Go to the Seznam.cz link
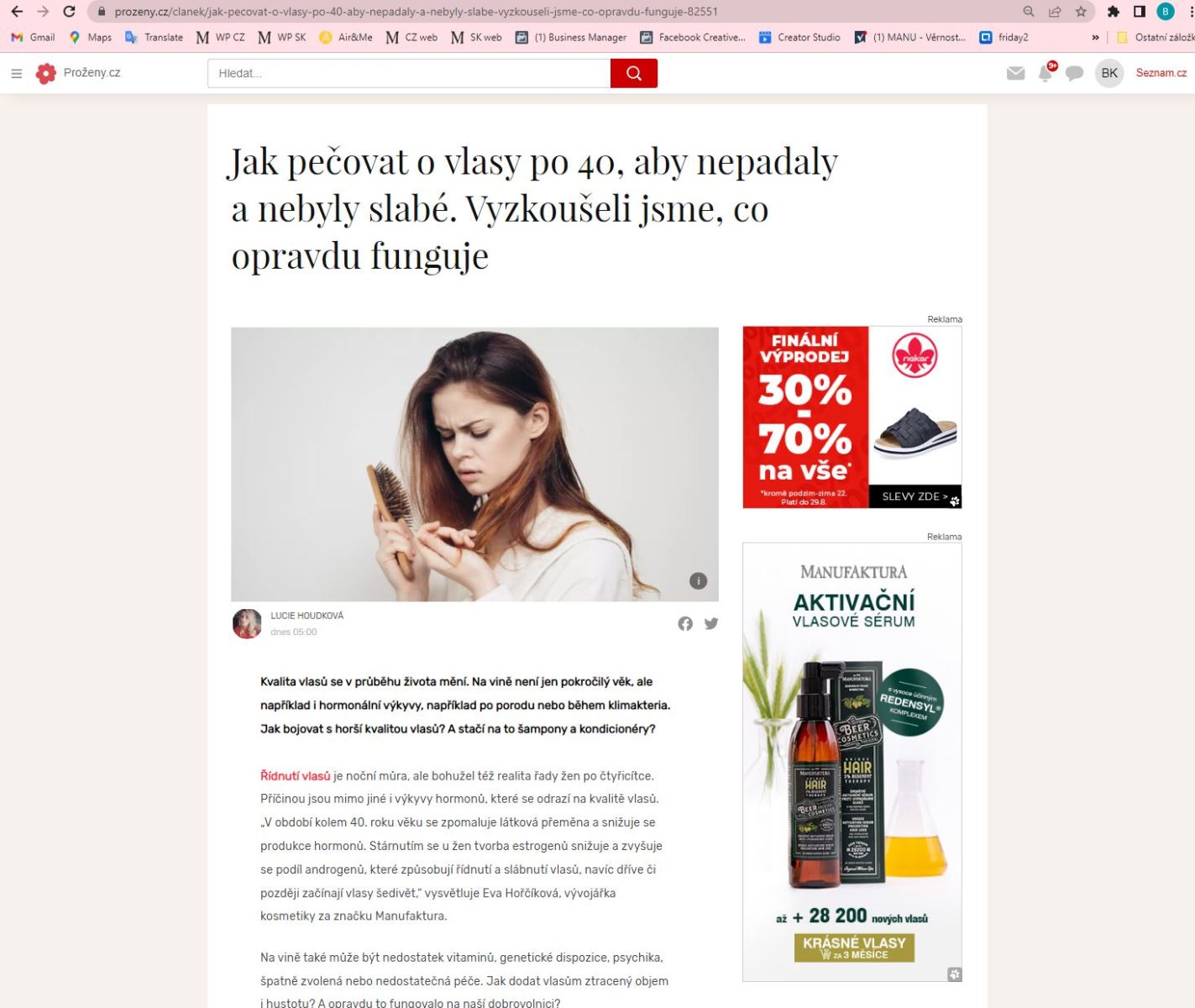 pos(1161,73)
